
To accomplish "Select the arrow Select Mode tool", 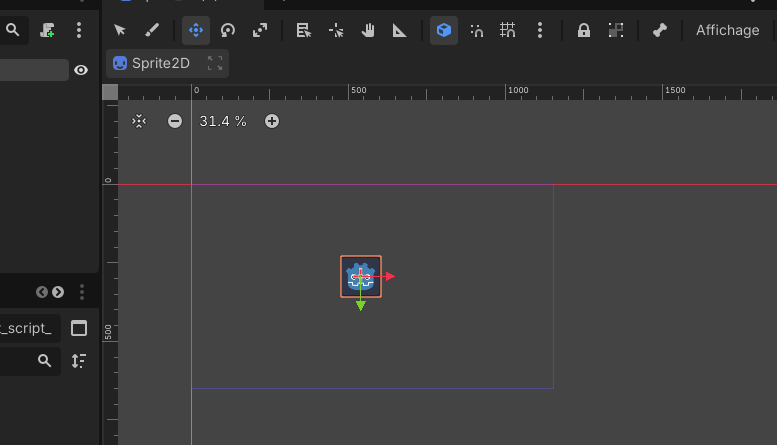I will (x=119, y=30).
